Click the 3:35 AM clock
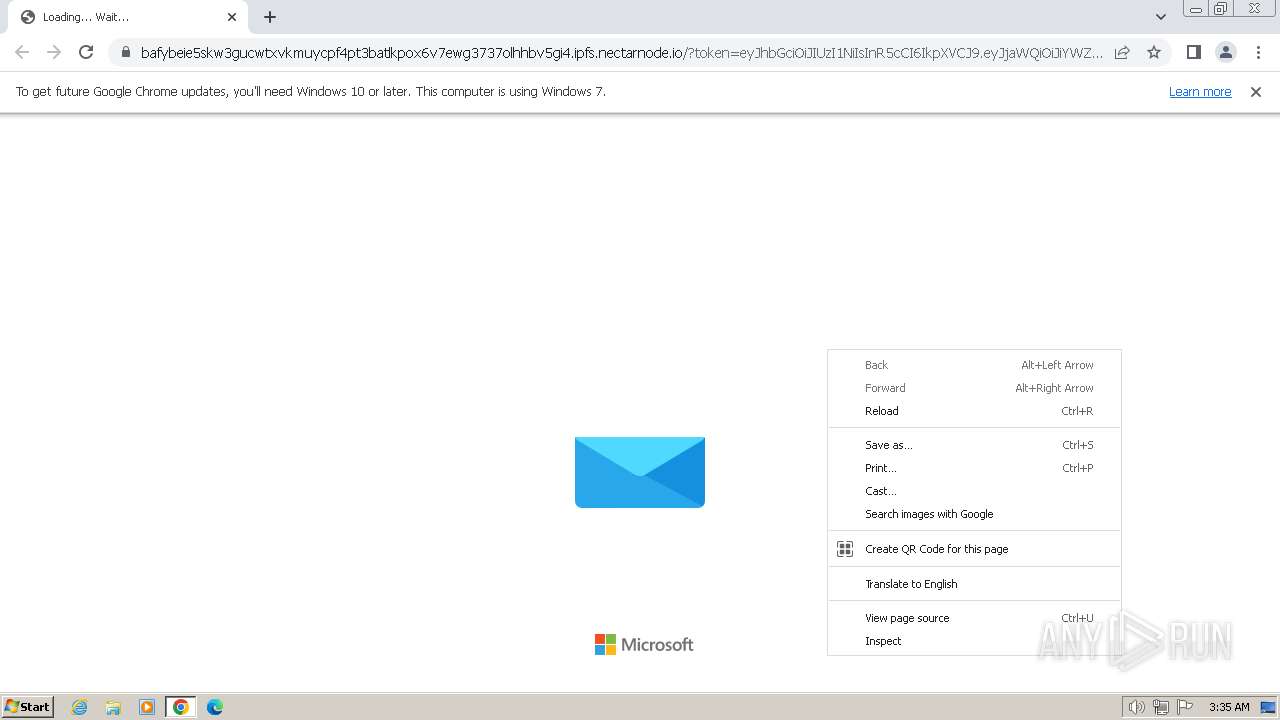This screenshot has width=1280, height=720. tap(1229, 707)
